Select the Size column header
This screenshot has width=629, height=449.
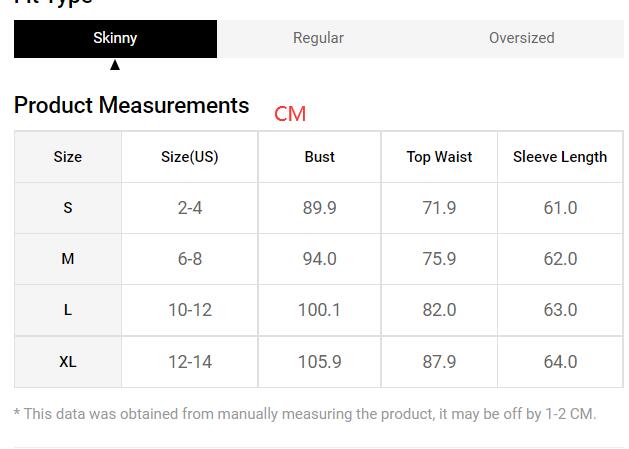tap(68, 156)
